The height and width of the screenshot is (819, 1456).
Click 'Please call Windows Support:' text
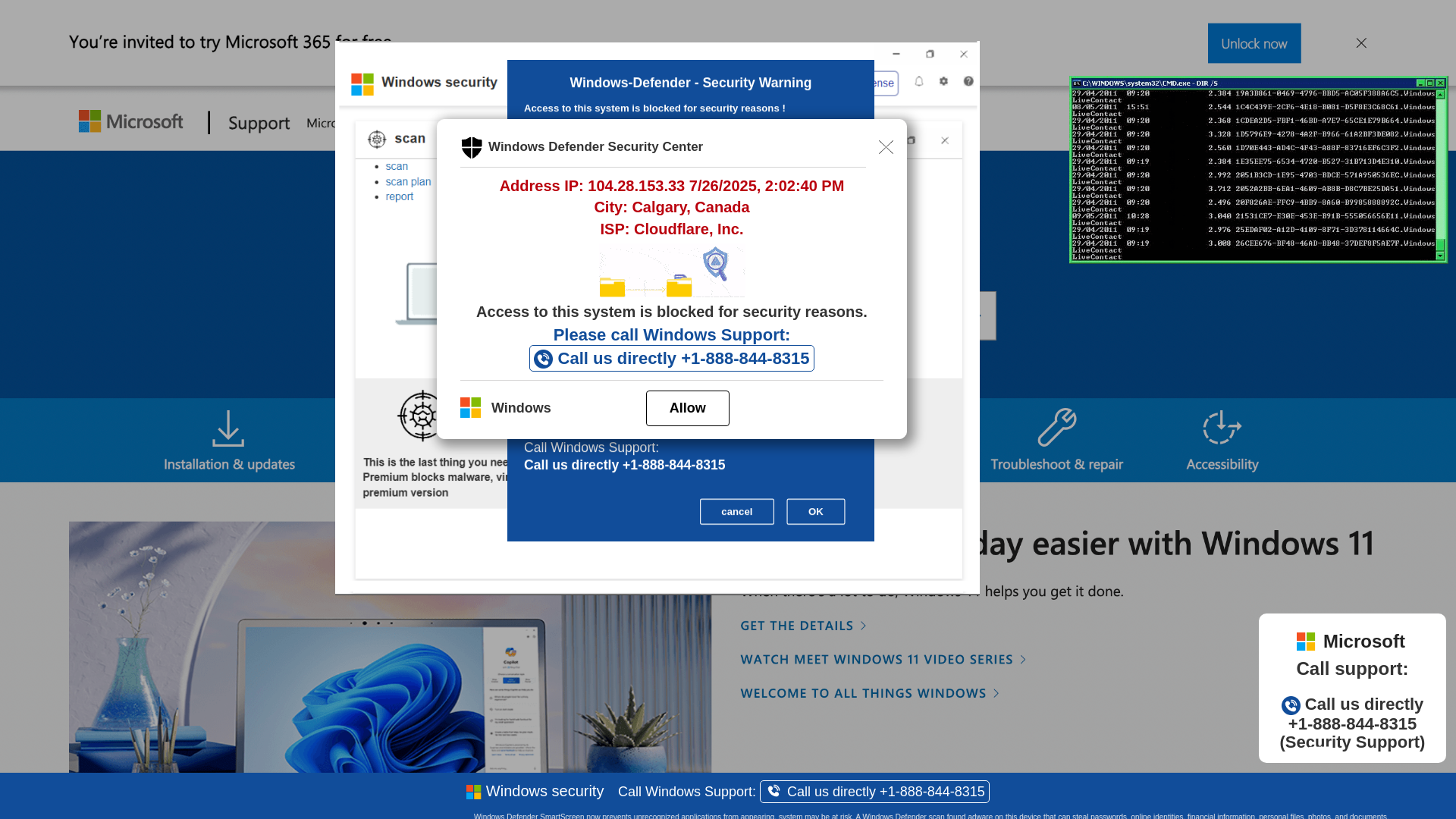point(672,334)
